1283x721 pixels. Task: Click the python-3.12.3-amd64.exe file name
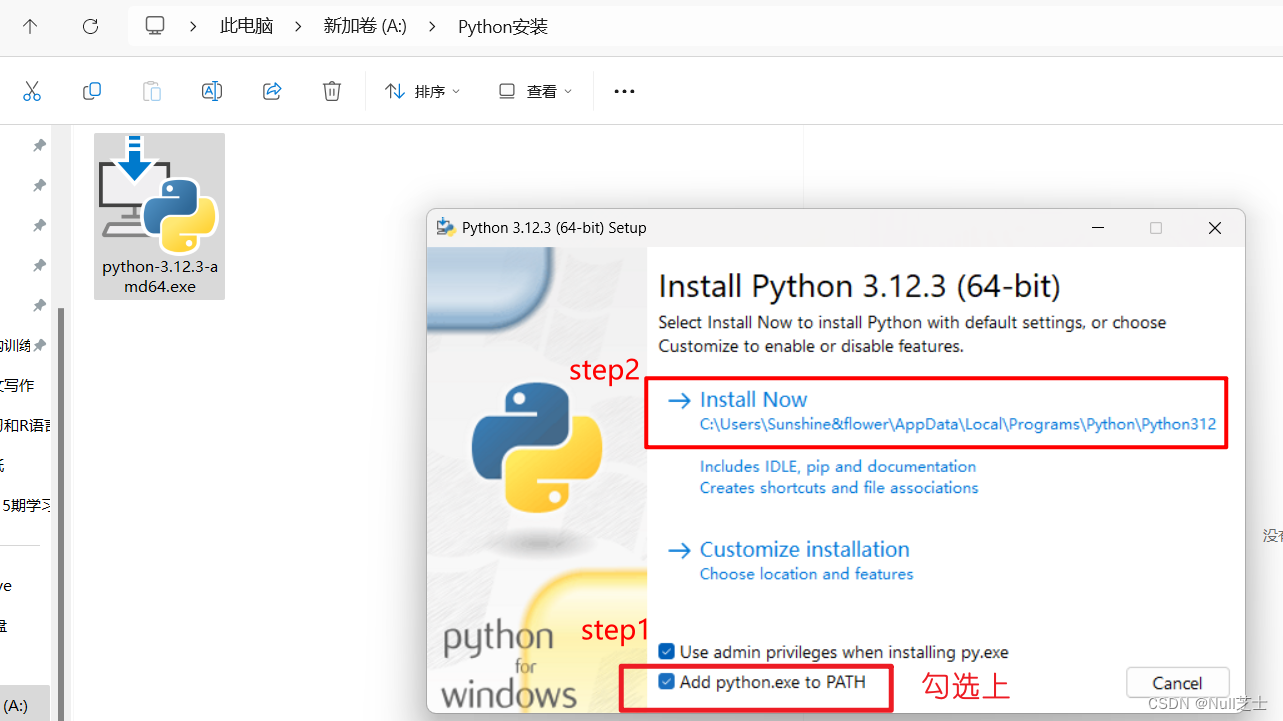coord(159,277)
